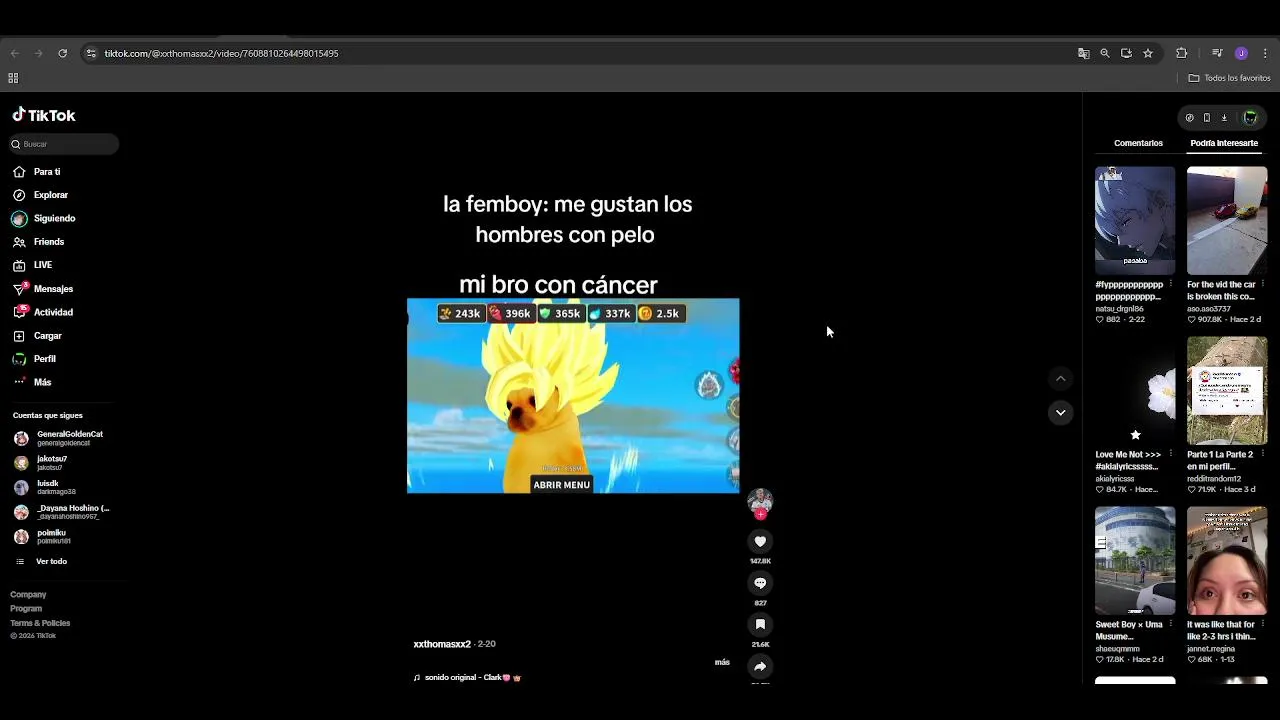Switch to Comentarios tab
Screen dimensions: 1280x720
click(1138, 143)
